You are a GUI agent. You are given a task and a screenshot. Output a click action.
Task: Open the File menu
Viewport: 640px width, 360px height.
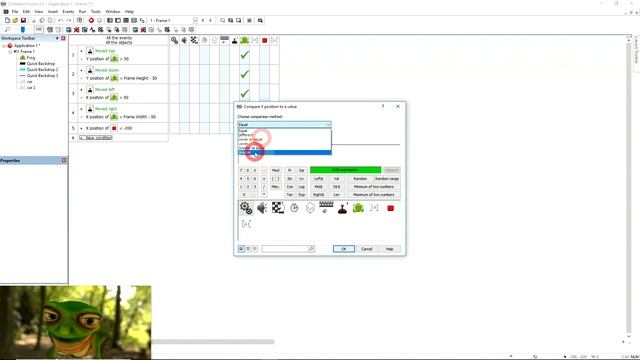click(15, 11)
